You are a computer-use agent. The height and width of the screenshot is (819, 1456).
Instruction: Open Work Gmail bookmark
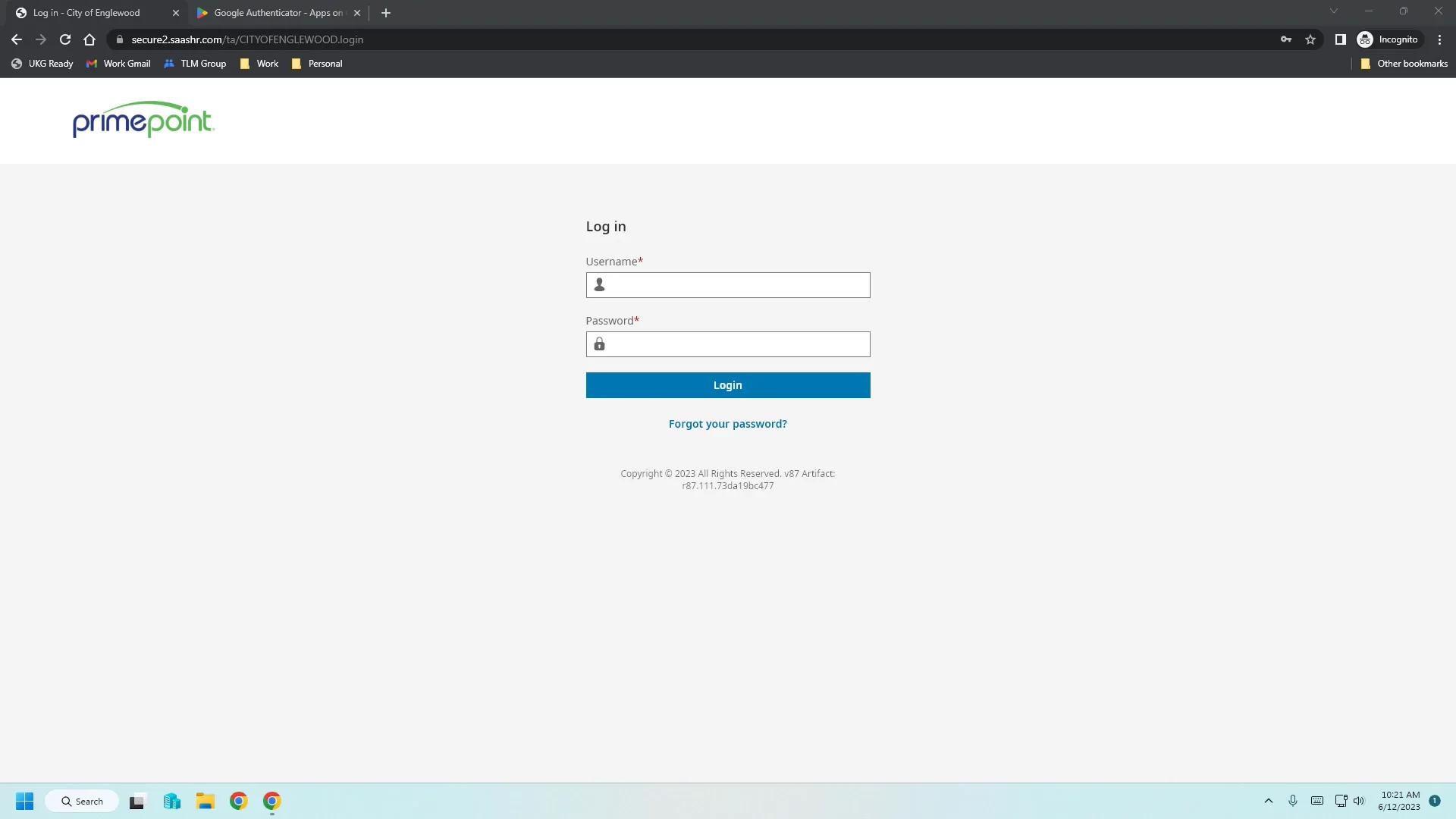(x=118, y=64)
